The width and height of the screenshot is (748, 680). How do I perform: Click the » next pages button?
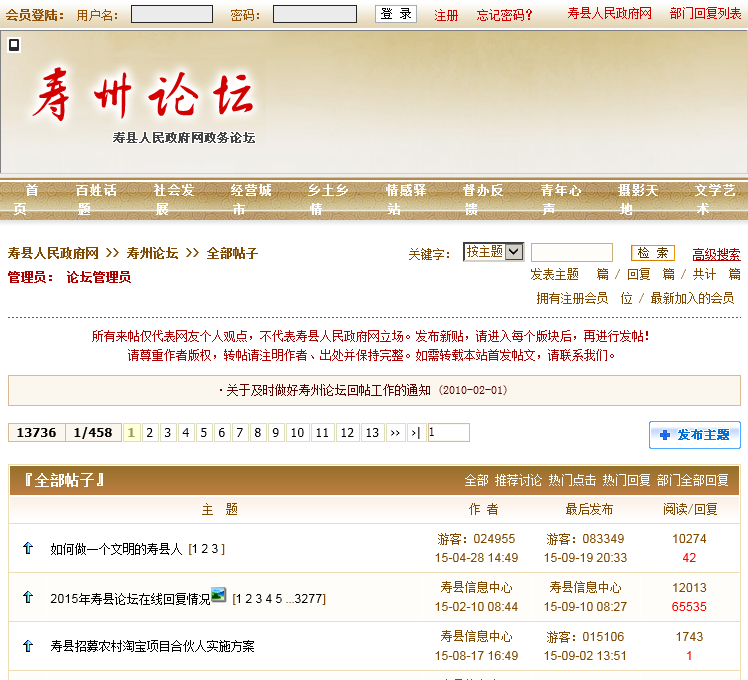[x=395, y=432]
